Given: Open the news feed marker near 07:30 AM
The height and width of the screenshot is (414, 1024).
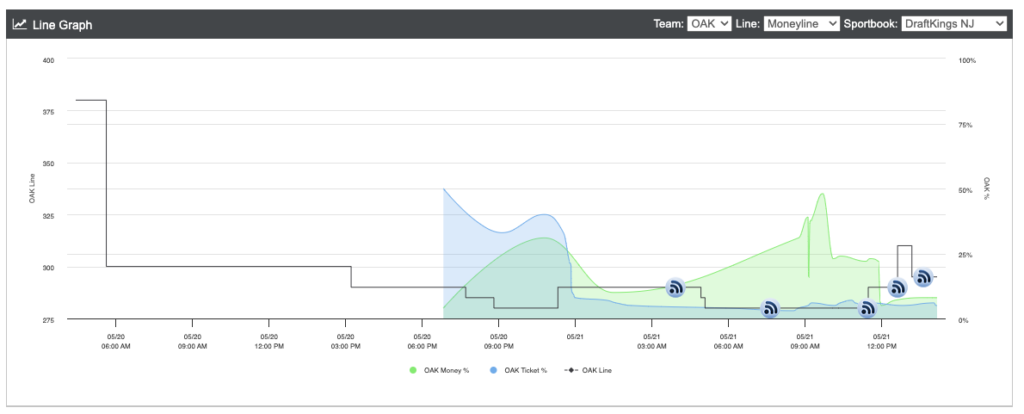Looking at the screenshot, I should [x=771, y=308].
